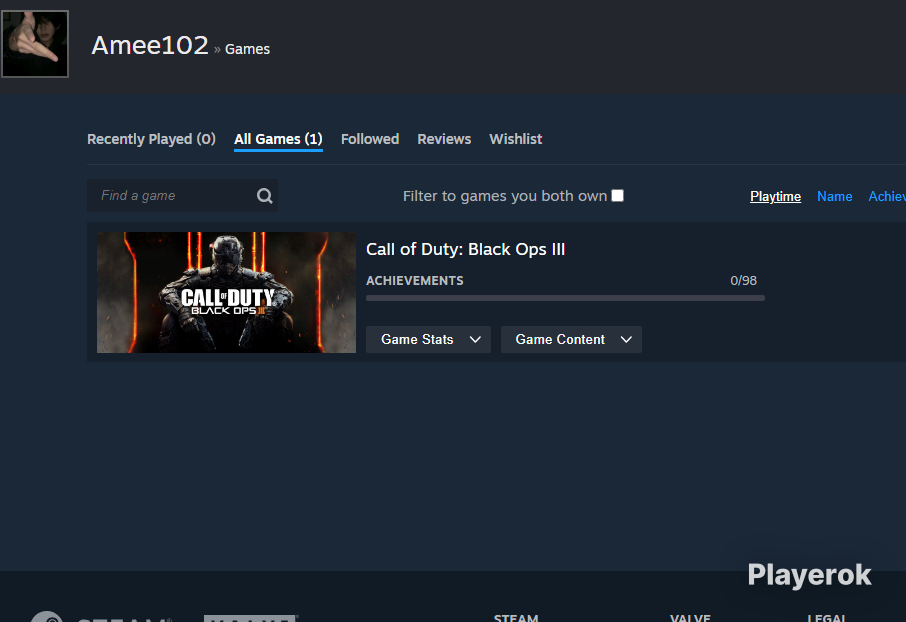This screenshot has height=622, width=906.
Task: Expand the Game Stats dropdown
Action: (x=428, y=339)
